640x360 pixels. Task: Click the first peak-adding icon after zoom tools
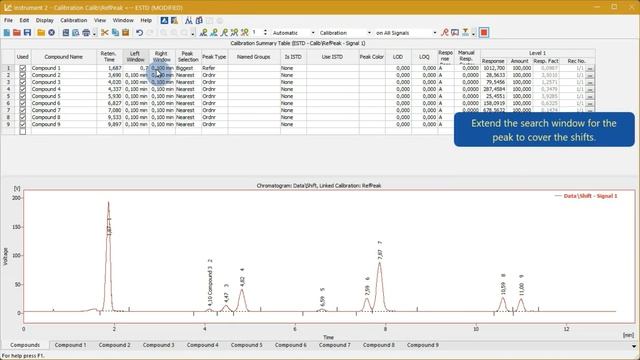click(203, 33)
